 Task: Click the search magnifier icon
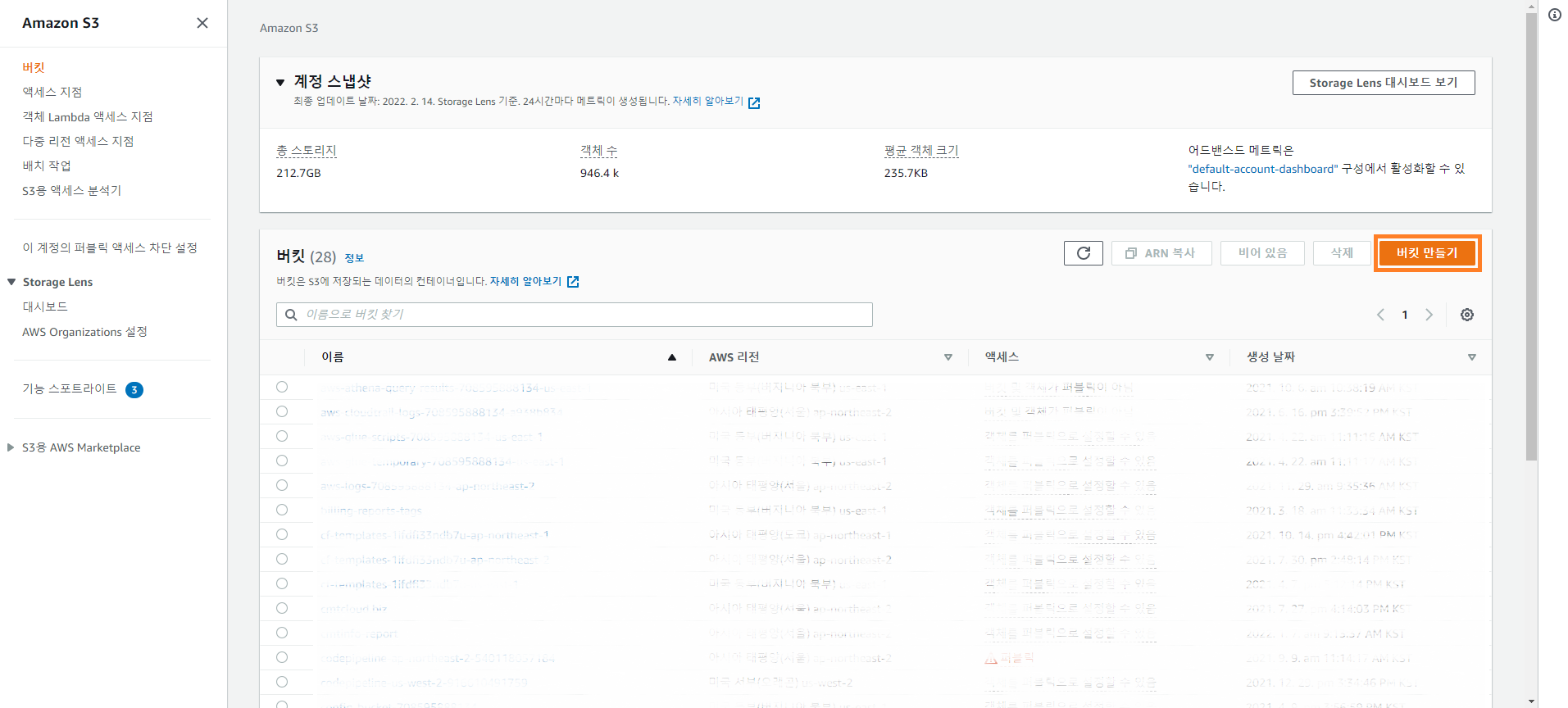[291, 315]
